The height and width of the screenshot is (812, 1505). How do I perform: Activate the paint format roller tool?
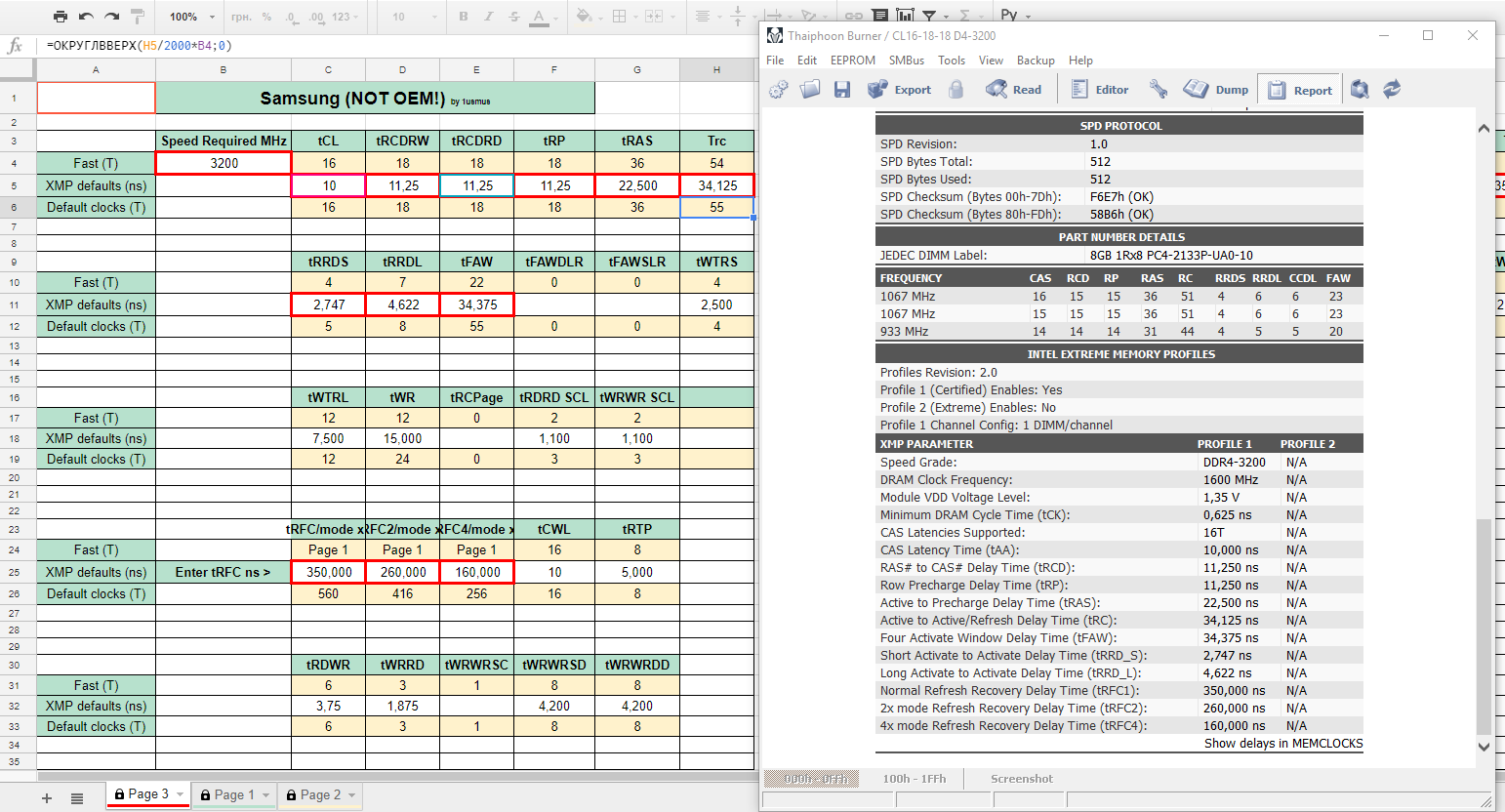pos(138,17)
